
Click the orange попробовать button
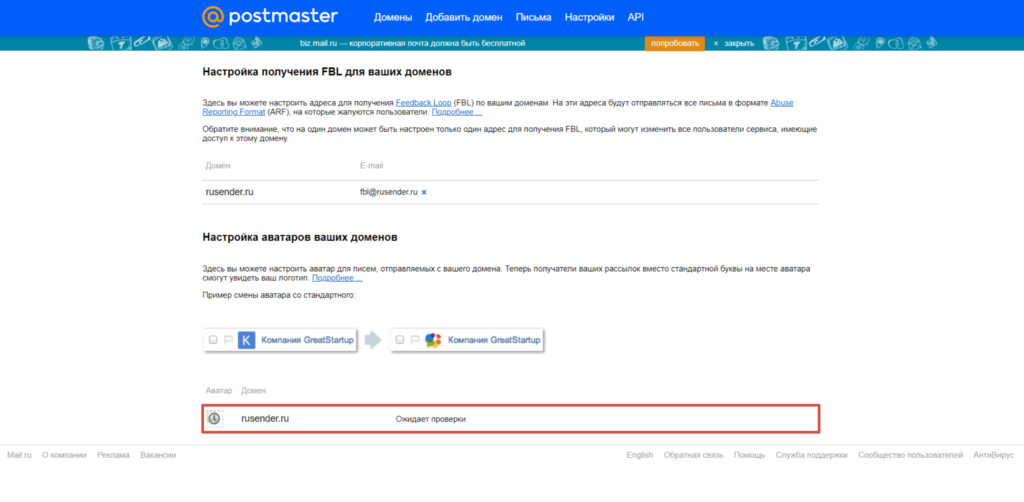(675, 43)
